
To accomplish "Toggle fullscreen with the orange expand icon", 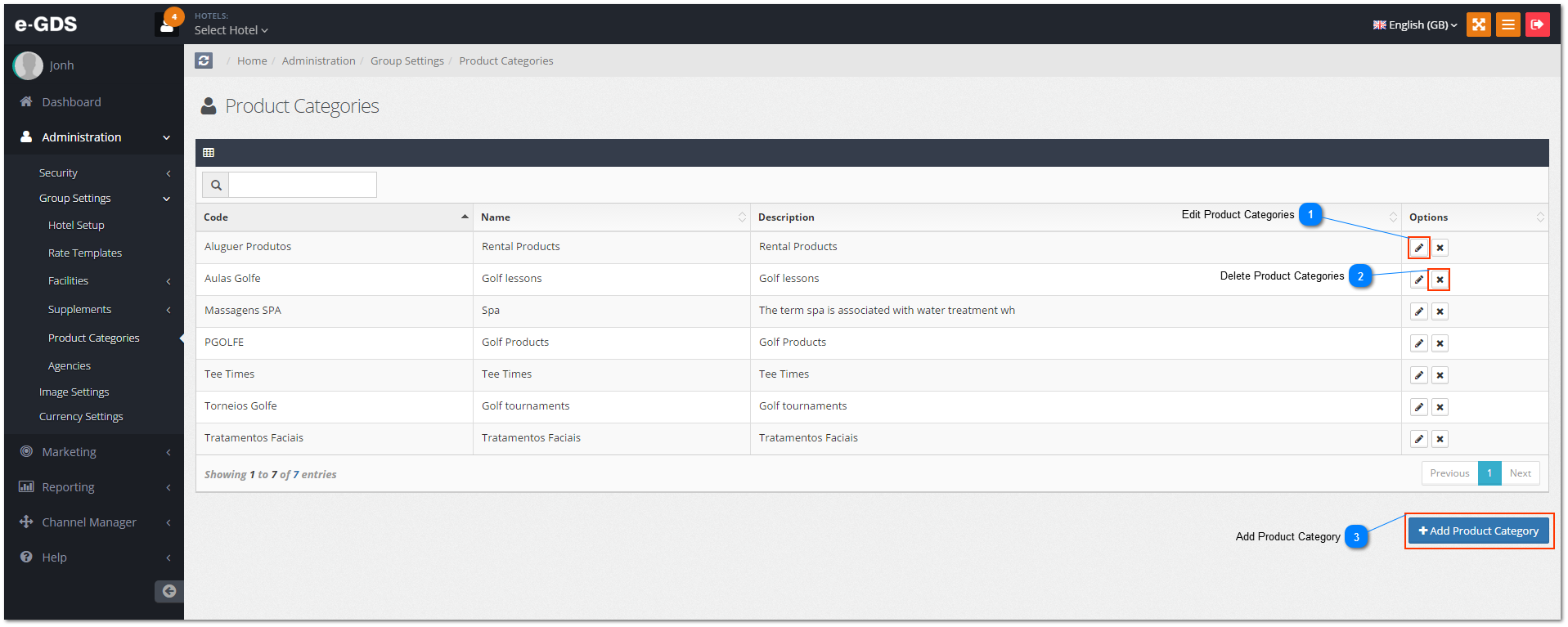I will (1478, 25).
